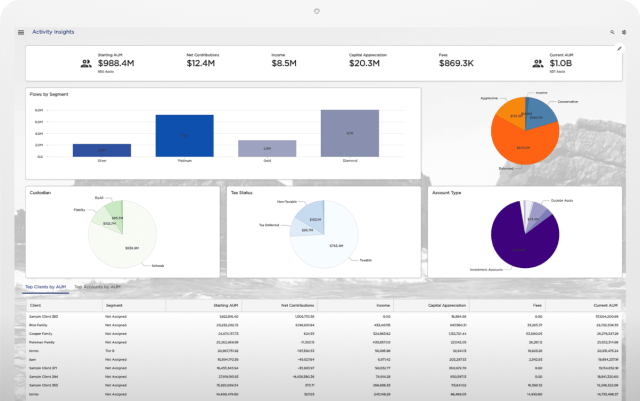Click the people icon beside Starting AUM
640x401 pixels.
point(86,64)
